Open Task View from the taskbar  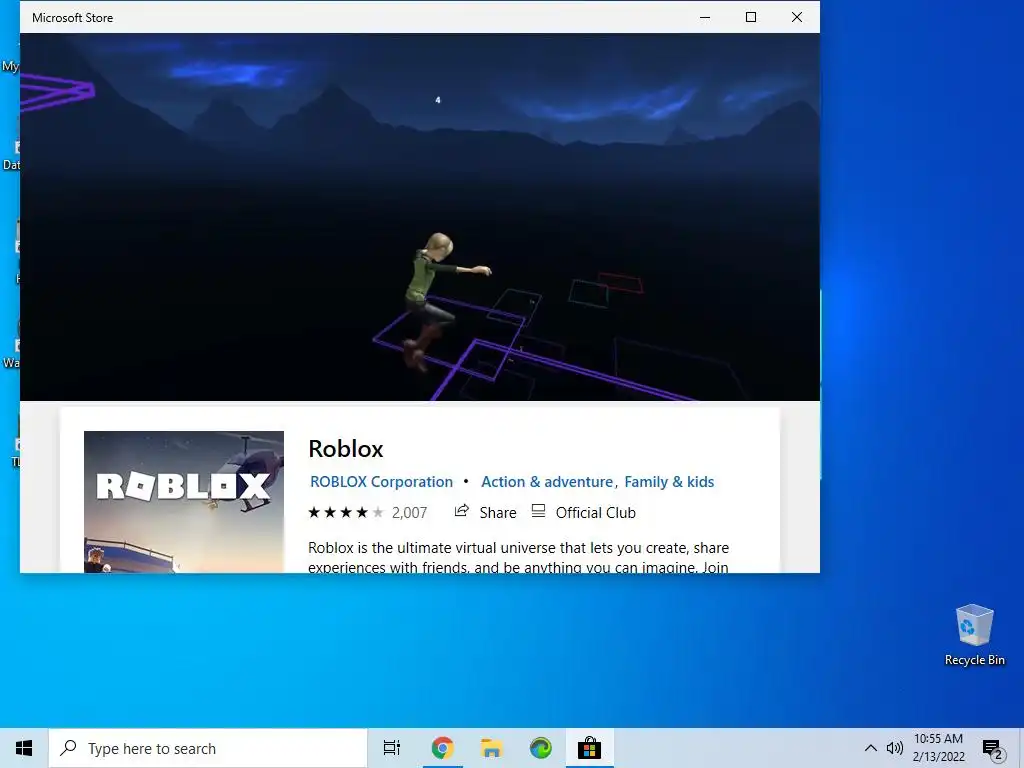click(392, 748)
